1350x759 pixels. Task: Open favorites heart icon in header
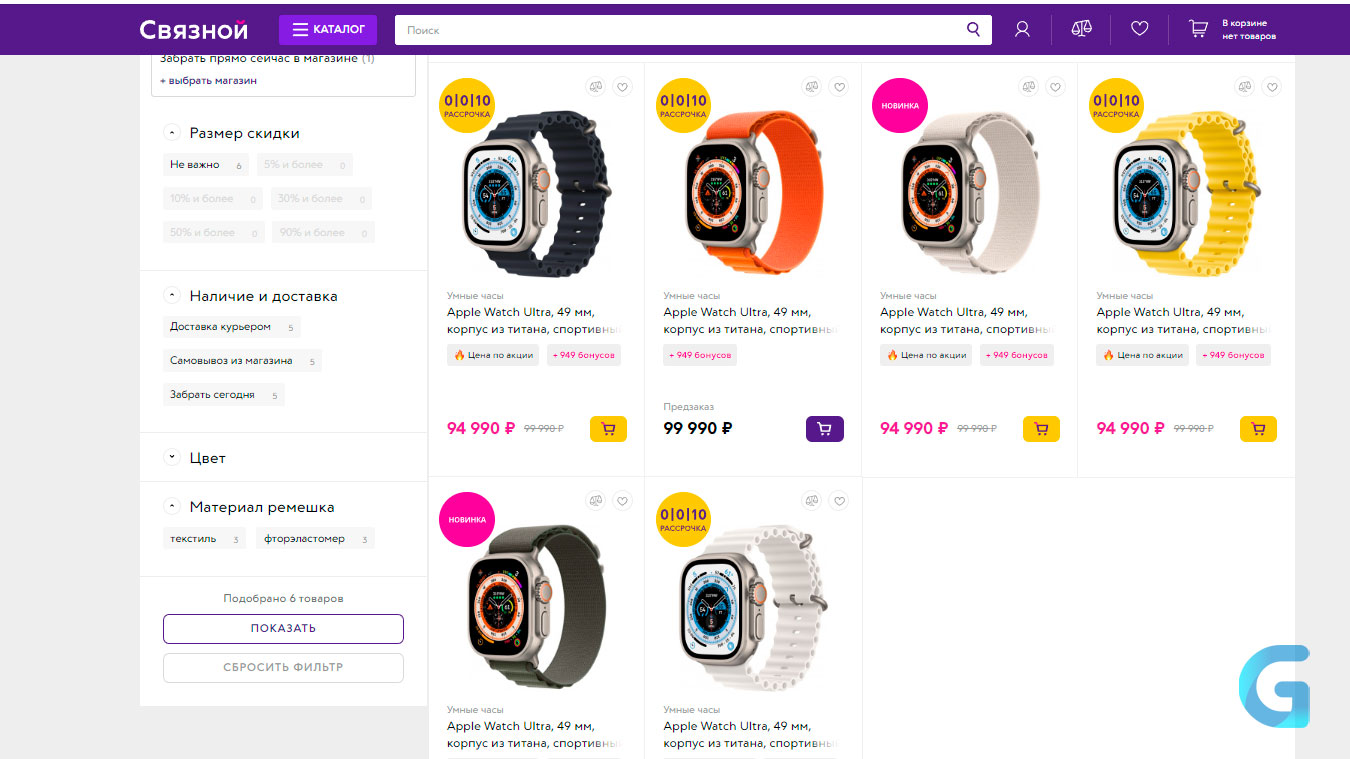point(1140,30)
